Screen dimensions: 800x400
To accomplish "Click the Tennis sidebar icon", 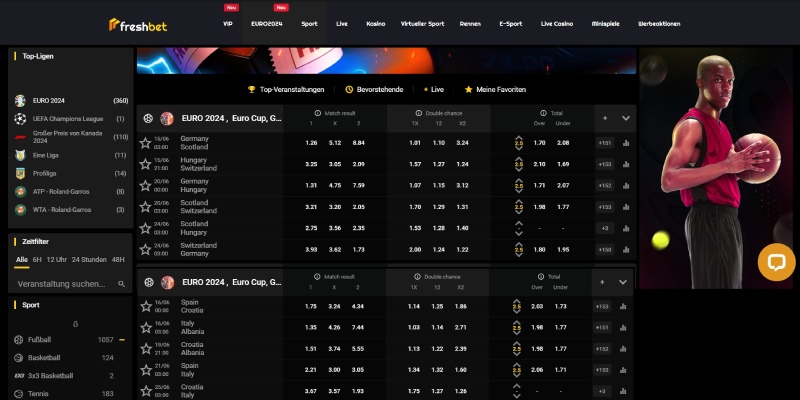I will click(x=18, y=394).
